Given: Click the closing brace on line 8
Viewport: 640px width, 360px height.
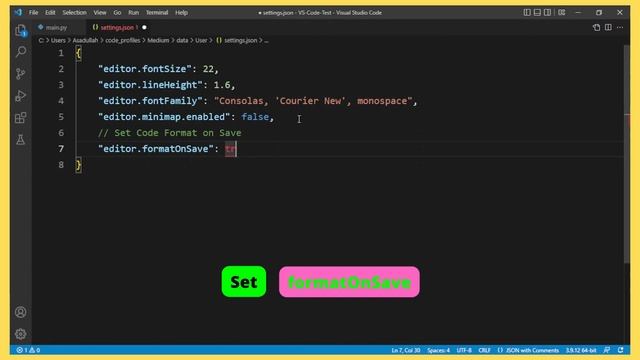Looking at the screenshot, I should tap(78, 165).
